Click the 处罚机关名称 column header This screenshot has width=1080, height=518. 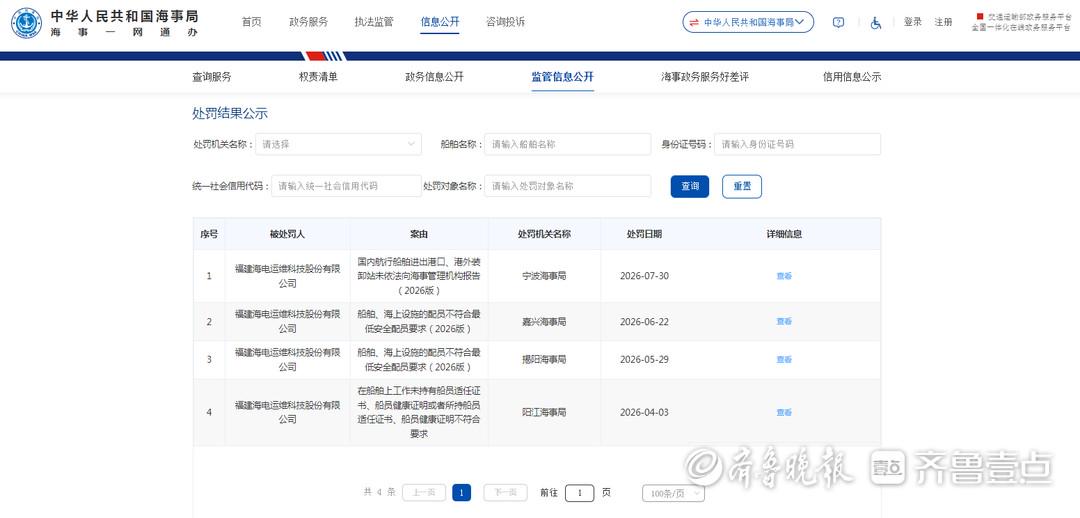click(544, 234)
